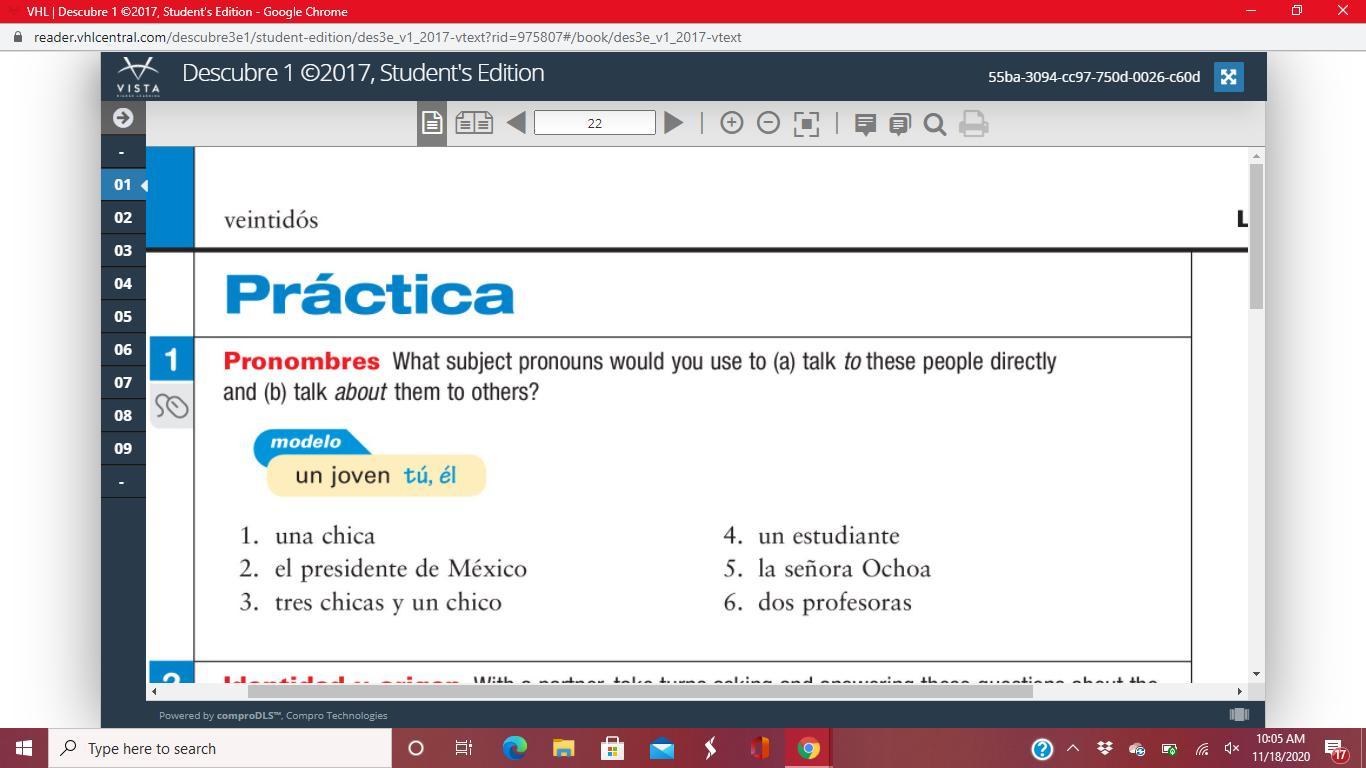Click 'tres chicas y un chico'
1366x768 pixels.
pos(388,602)
